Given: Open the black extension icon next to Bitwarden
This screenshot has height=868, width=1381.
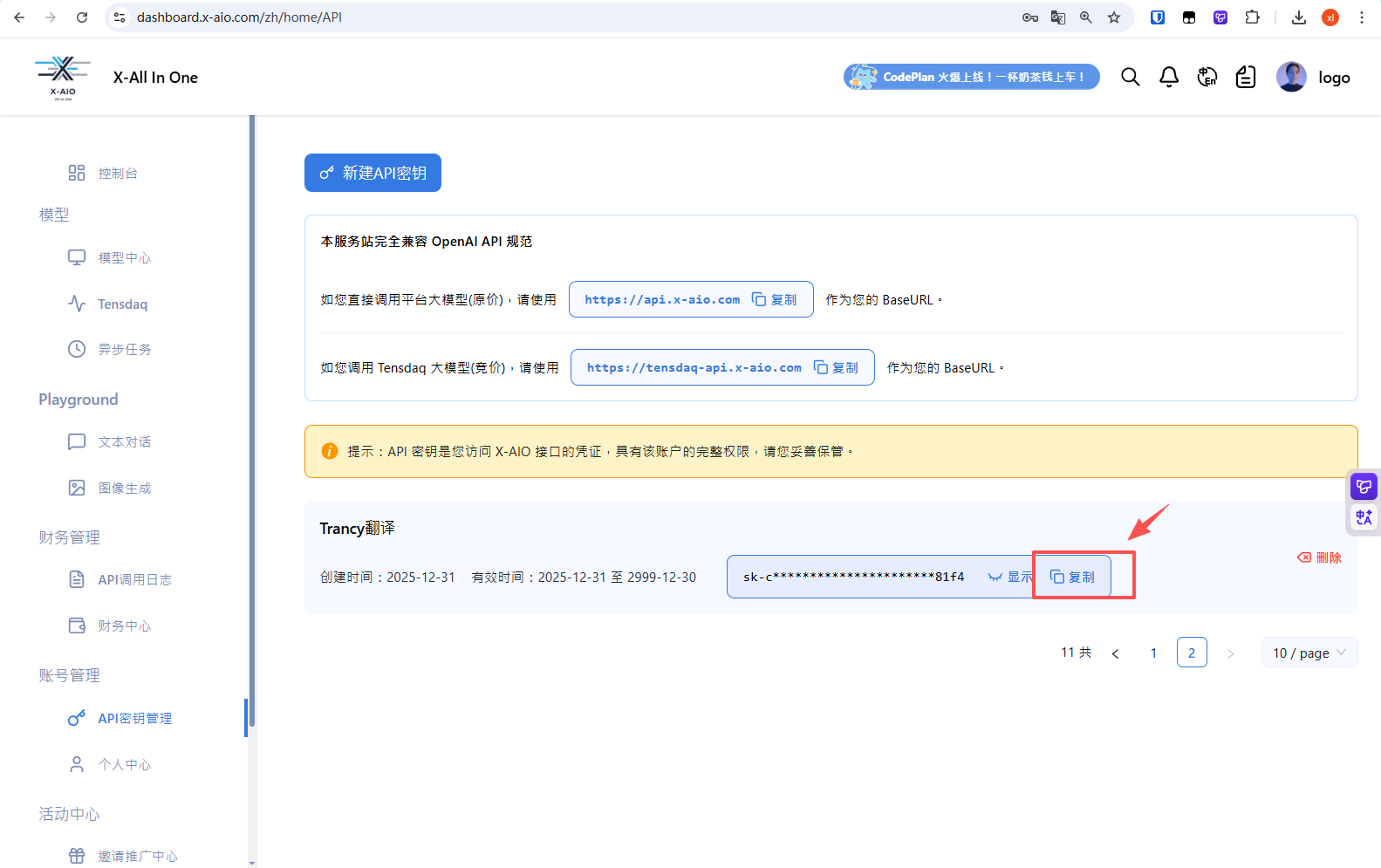Looking at the screenshot, I should click(x=1189, y=17).
